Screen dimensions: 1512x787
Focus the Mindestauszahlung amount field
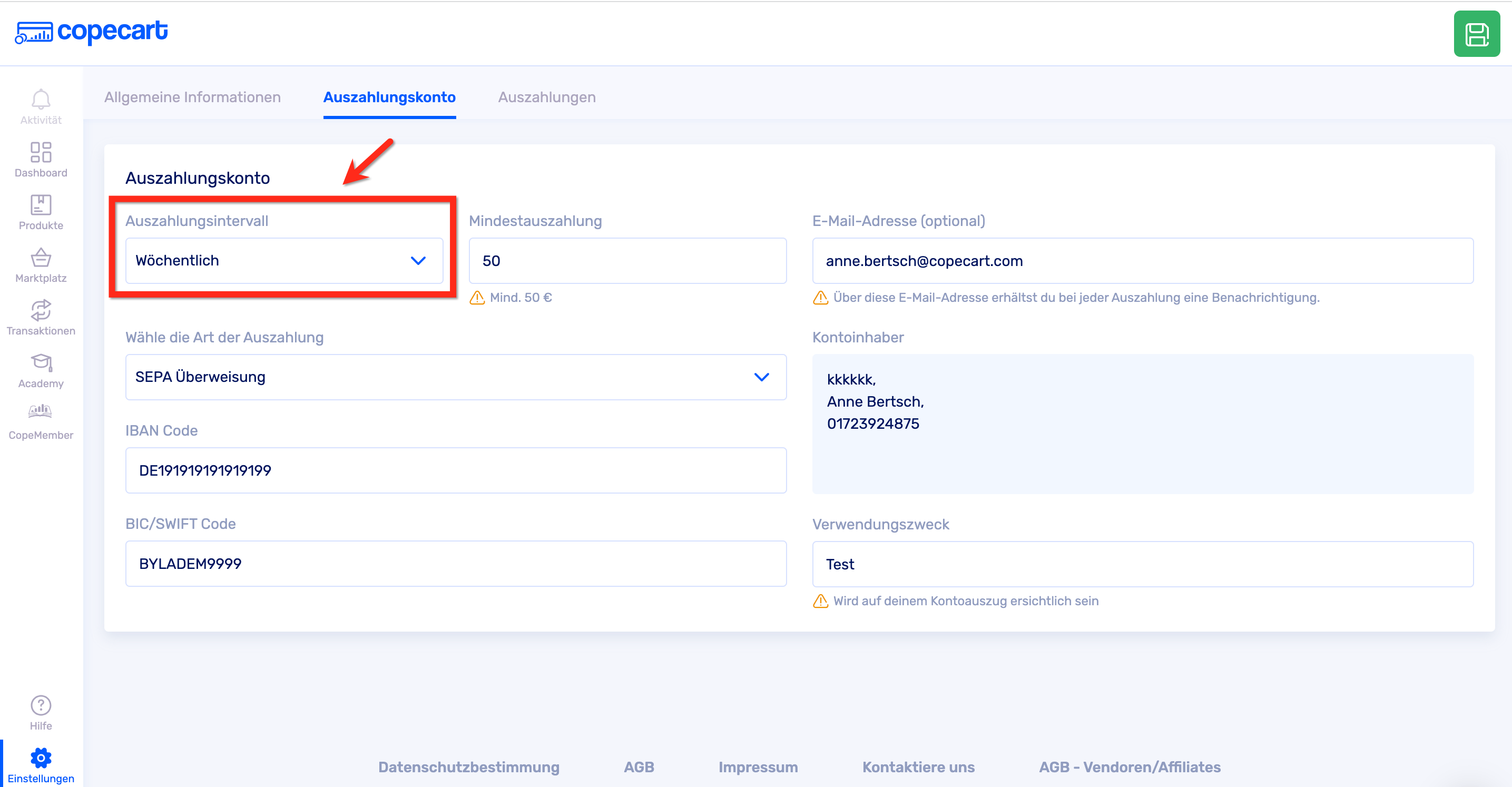[x=626, y=261]
